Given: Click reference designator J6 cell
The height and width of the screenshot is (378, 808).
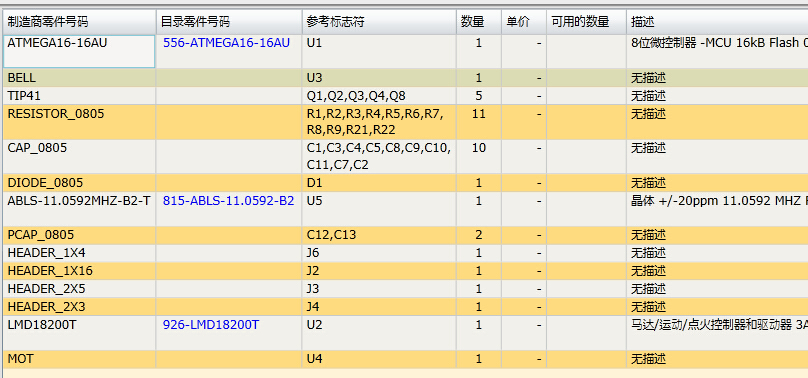Looking at the screenshot, I should [x=379, y=253].
